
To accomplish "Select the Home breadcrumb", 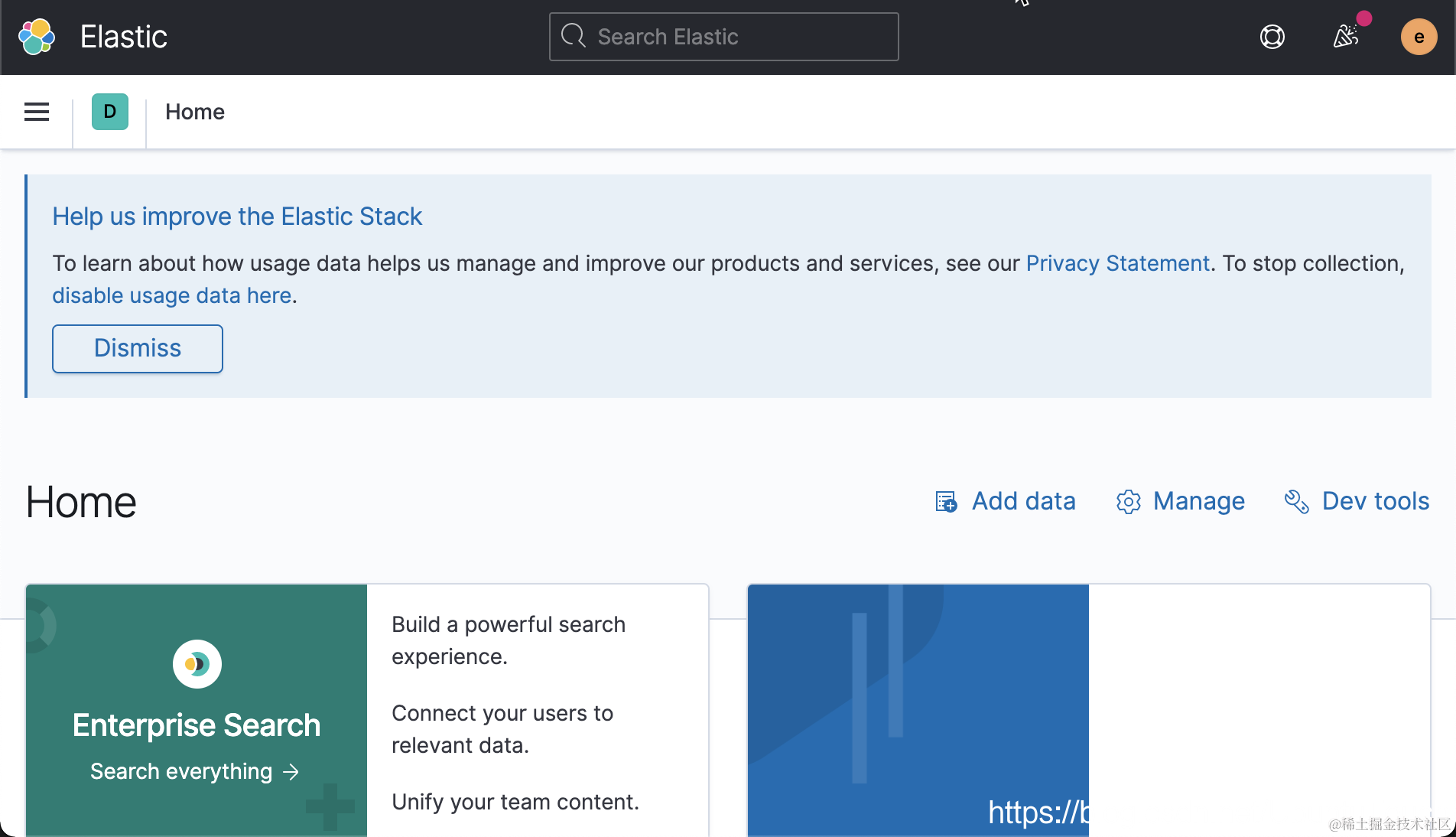I will point(195,112).
